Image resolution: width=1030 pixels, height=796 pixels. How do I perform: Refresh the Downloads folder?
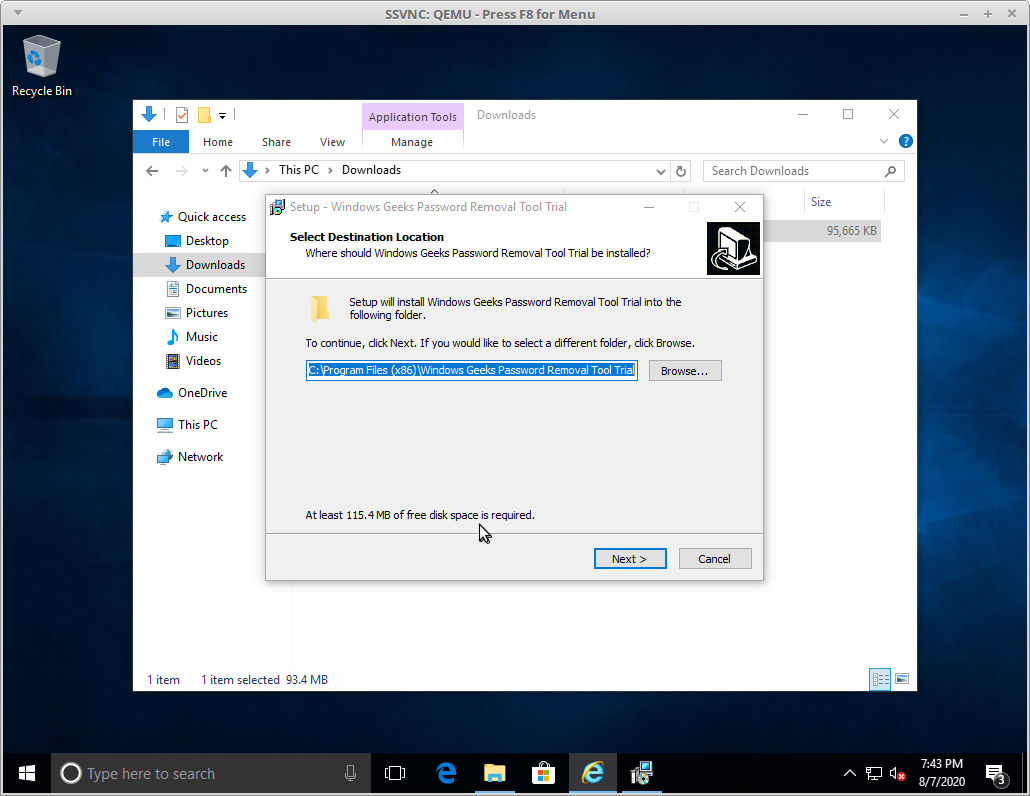click(681, 171)
